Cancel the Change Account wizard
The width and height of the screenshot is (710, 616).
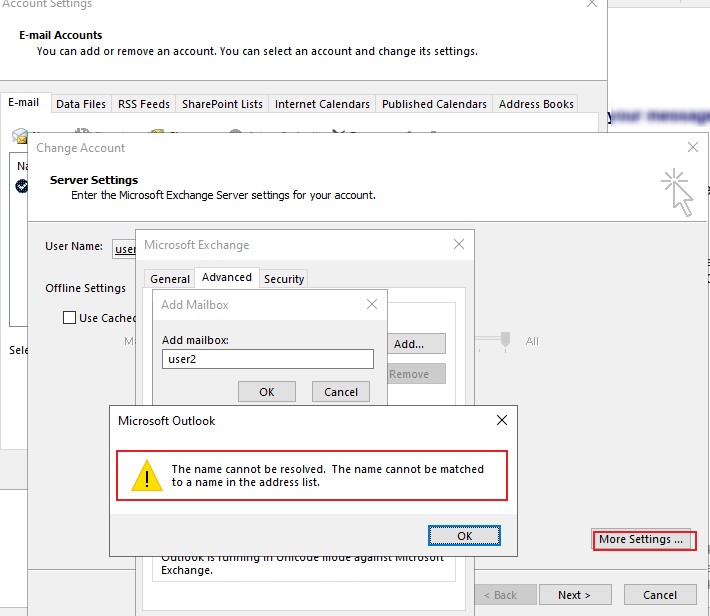point(660,595)
